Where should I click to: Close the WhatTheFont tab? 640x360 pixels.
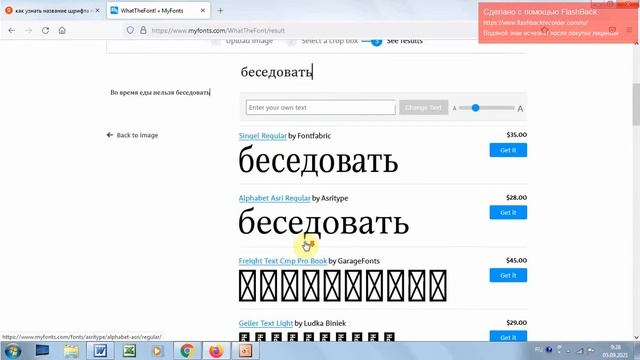point(203,11)
